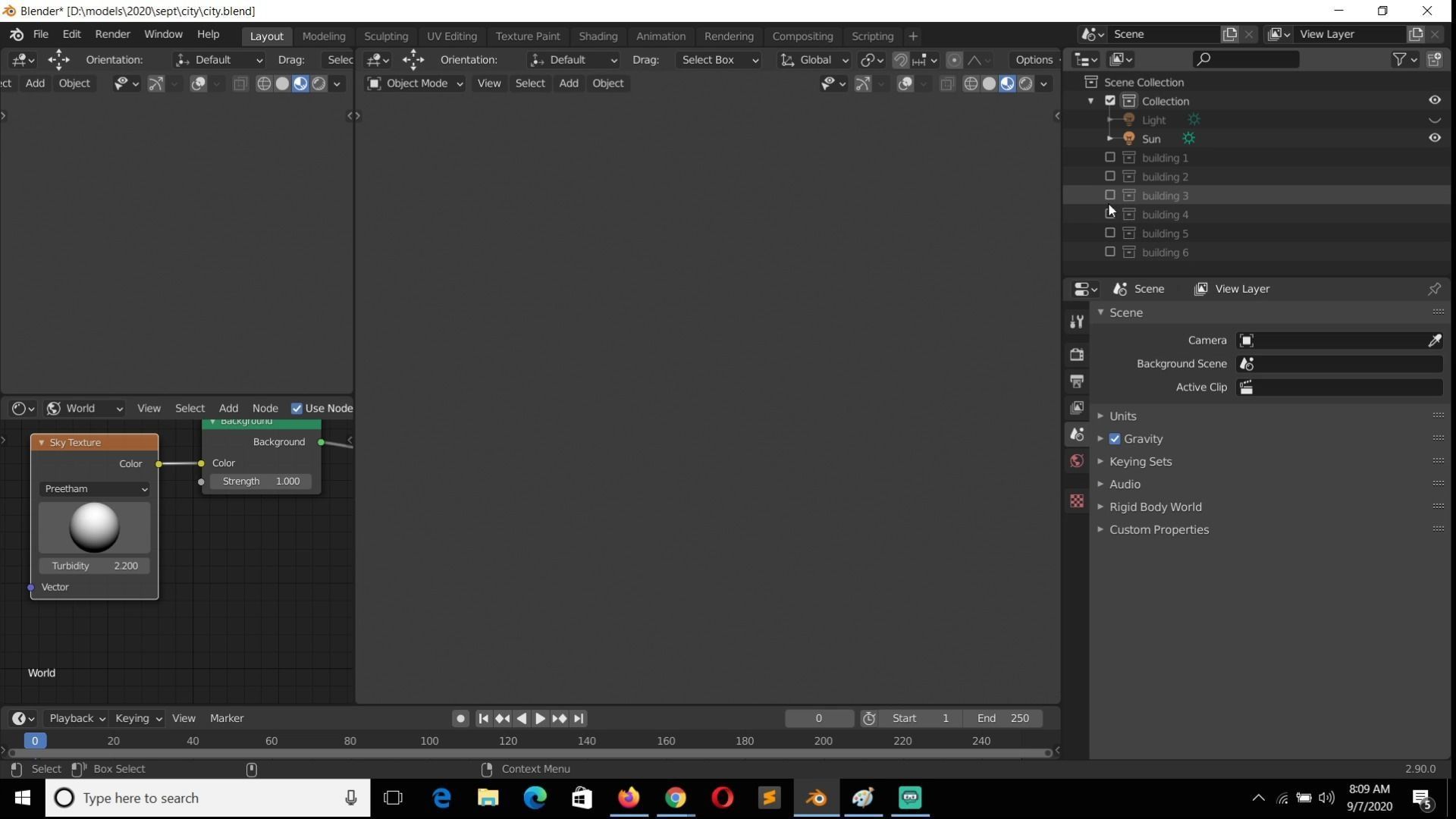Open the Render properties tab icon

[1077, 354]
